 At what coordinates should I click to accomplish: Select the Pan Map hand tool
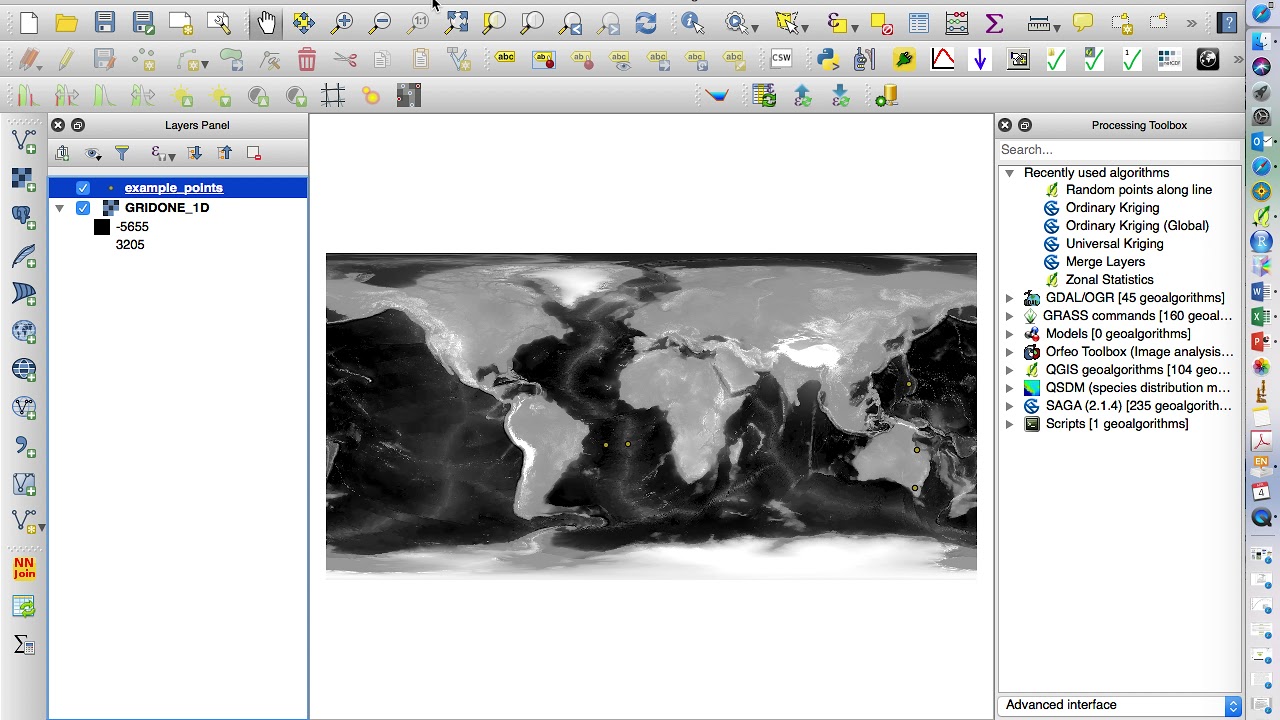point(266,22)
